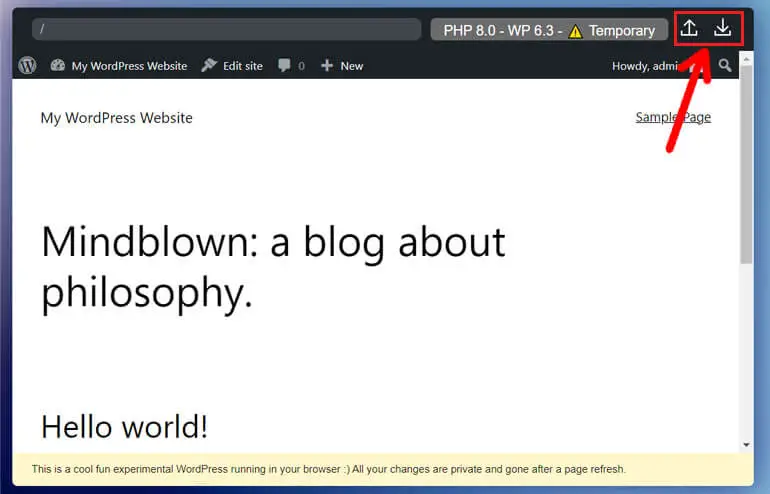Select Edit site text in admin bar
This screenshot has width=770, height=494.
pyautogui.click(x=242, y=66)
